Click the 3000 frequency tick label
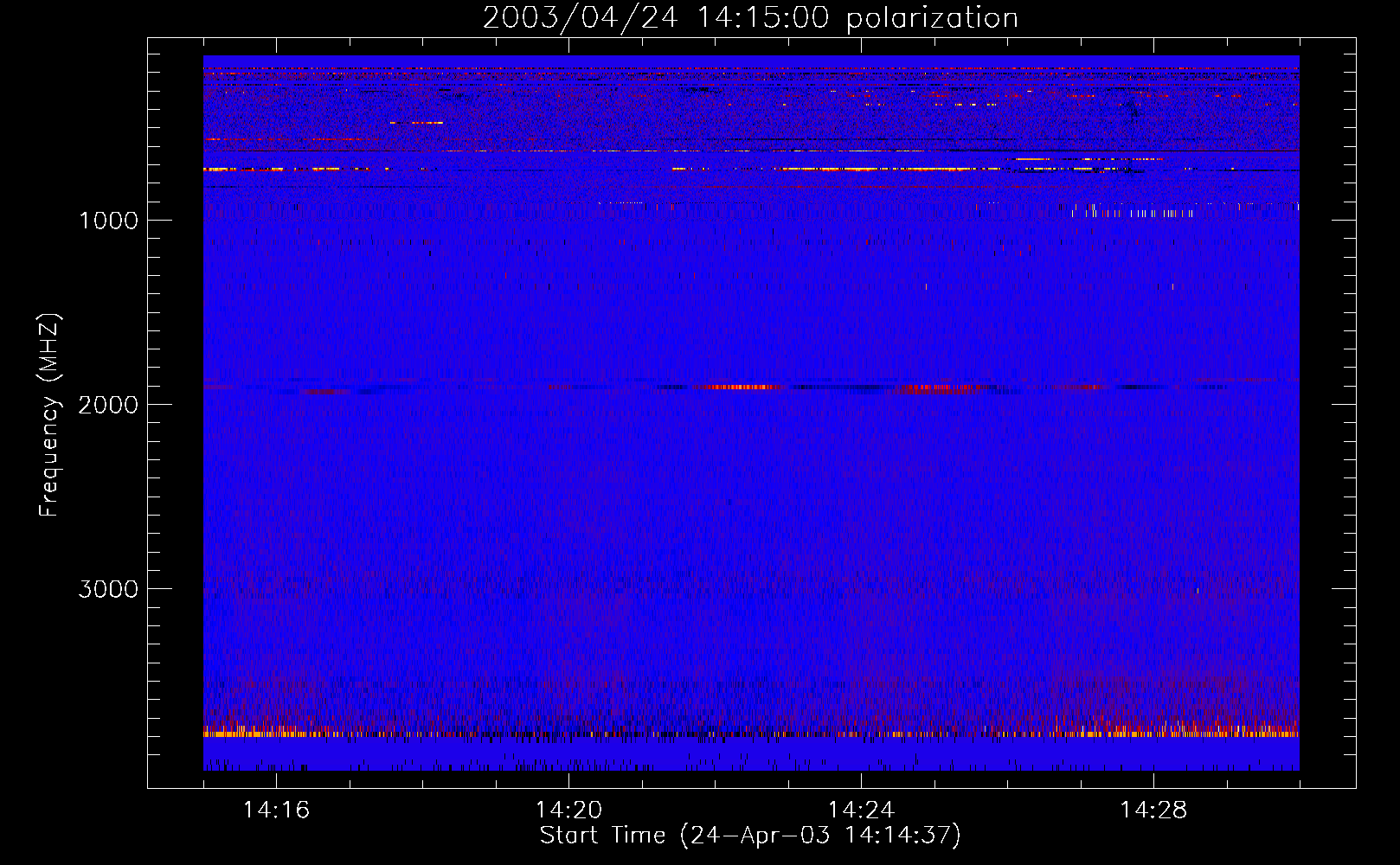The width and height of the screenshot is (1400, 865). coord(108,589)
